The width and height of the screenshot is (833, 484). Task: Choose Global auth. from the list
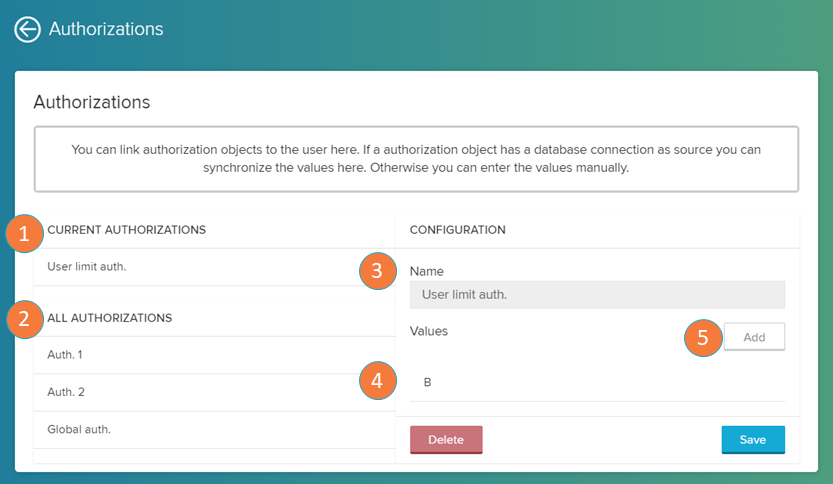[79, 429]
